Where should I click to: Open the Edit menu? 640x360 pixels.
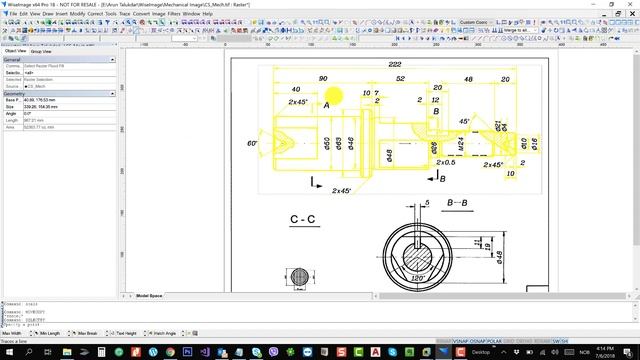point(24,14)
